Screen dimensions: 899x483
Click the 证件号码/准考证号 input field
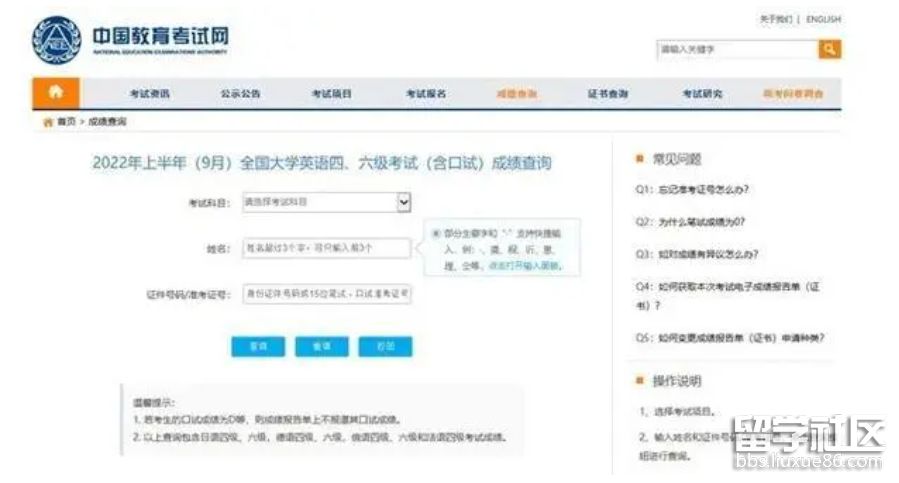click(x=326, y=294)
